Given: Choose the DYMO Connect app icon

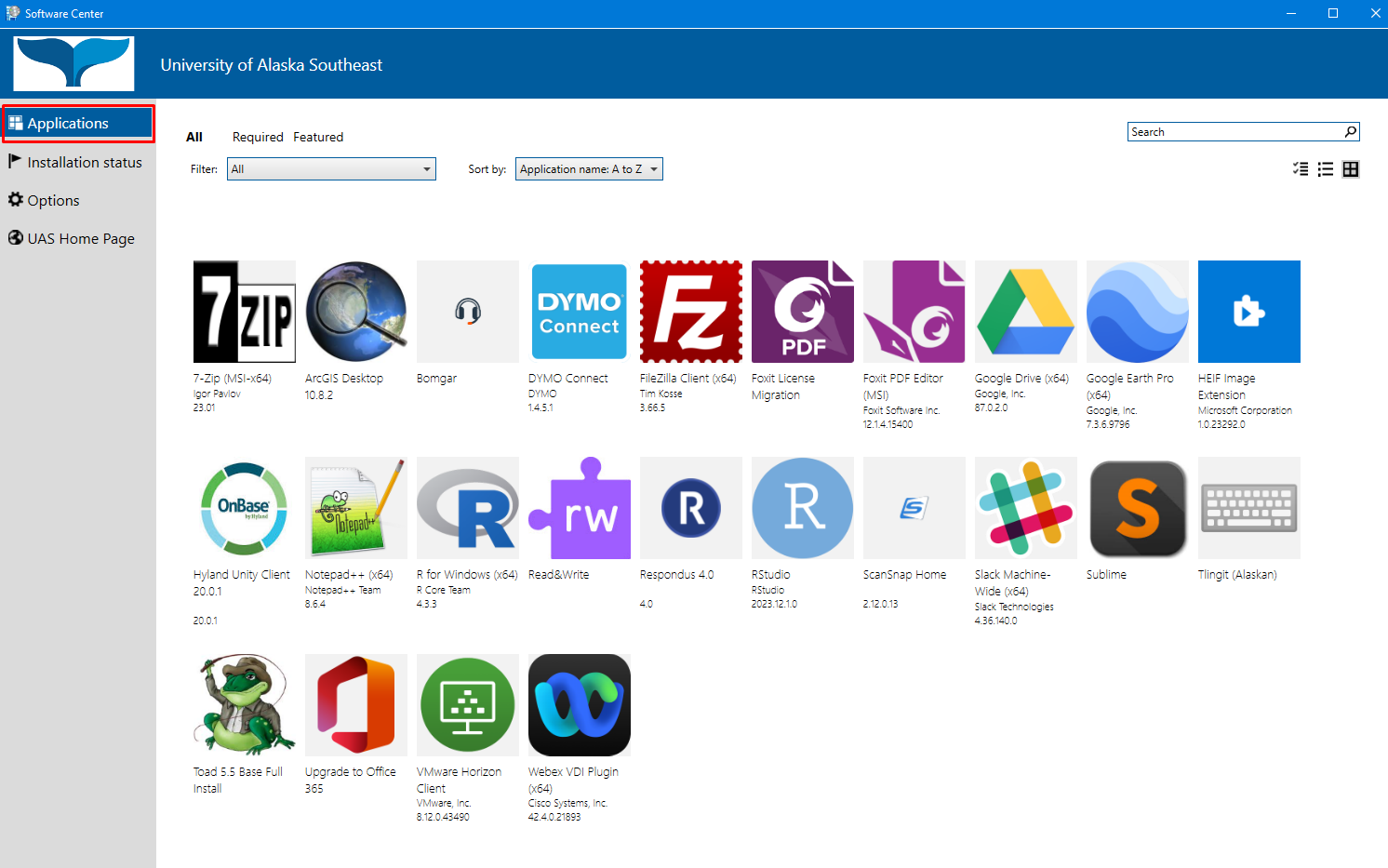Looking at the screenshot, I should tap(580, 312).
